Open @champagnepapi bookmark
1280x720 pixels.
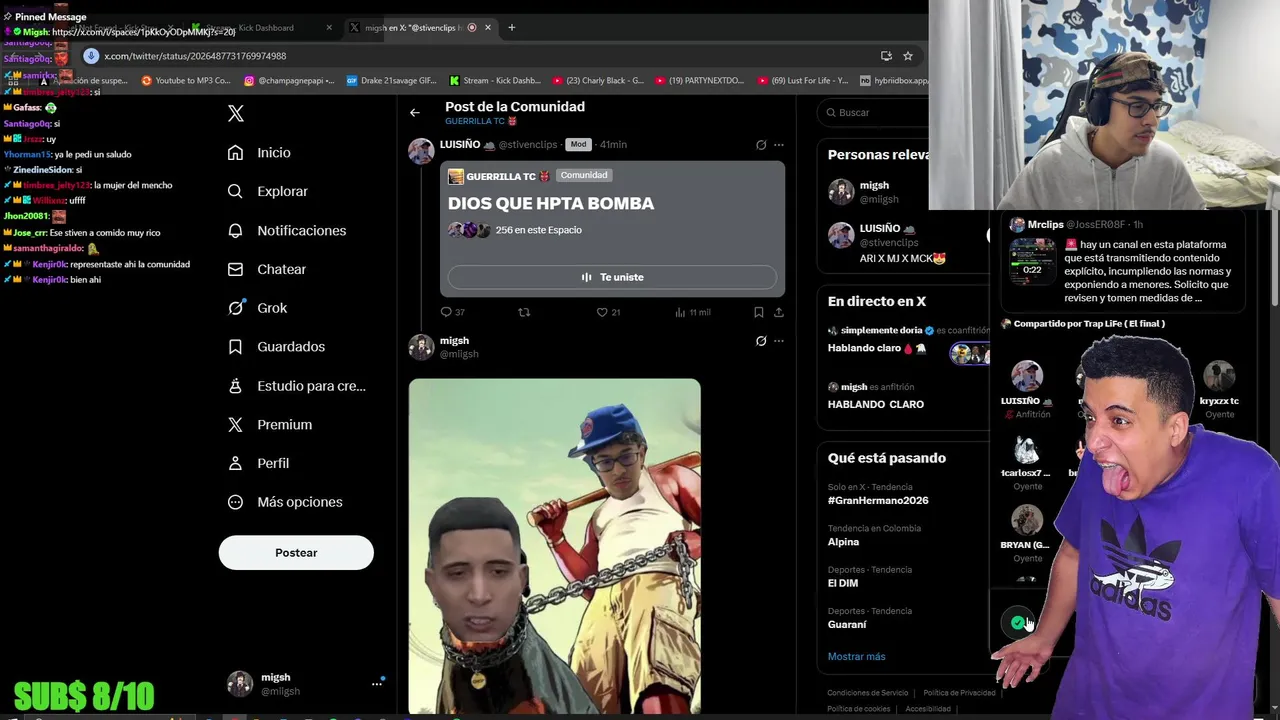(x=290, y=81)
